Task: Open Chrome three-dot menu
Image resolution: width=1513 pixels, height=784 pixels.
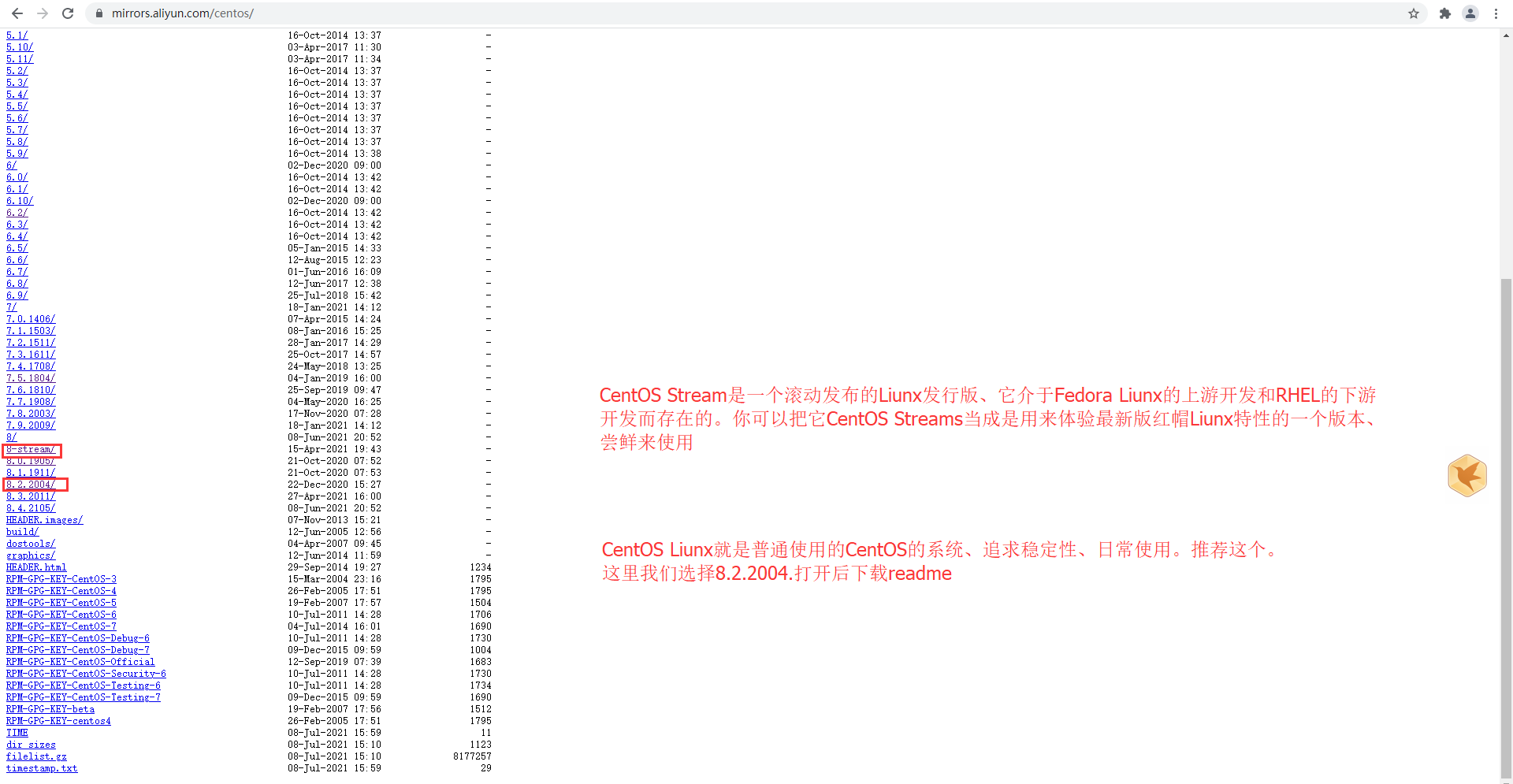Action: pos(1496,13)
